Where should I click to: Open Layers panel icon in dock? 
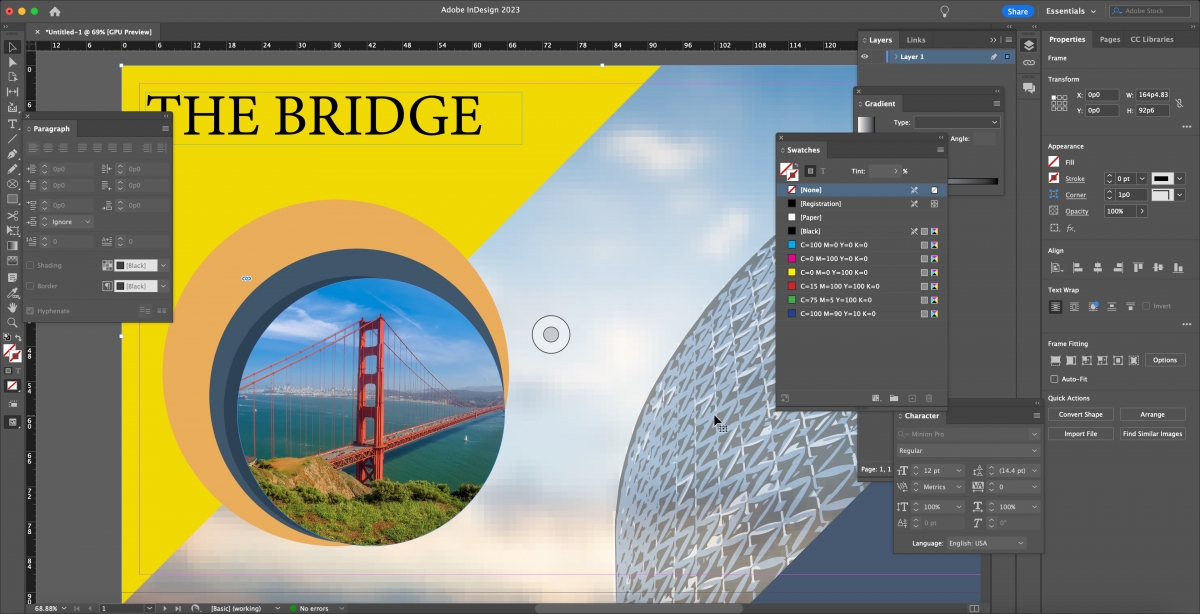(1029, 45)
